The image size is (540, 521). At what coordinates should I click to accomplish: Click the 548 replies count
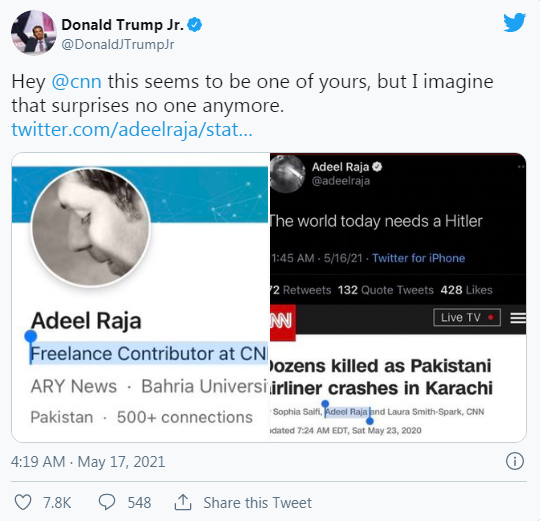pos(139,503)
